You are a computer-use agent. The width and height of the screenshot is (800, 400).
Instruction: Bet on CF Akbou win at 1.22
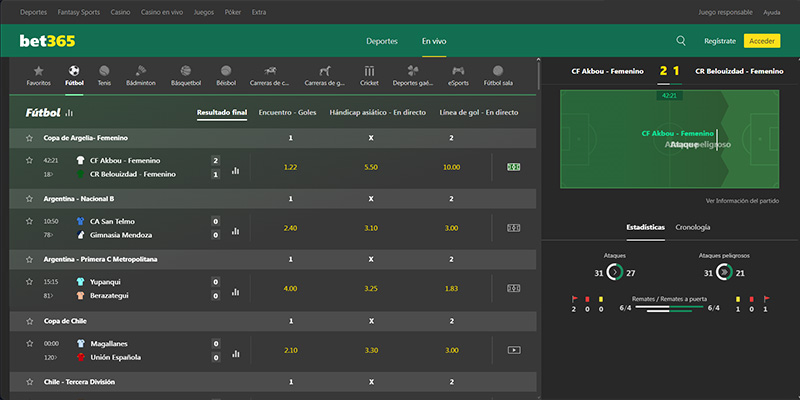coord(290,167)
